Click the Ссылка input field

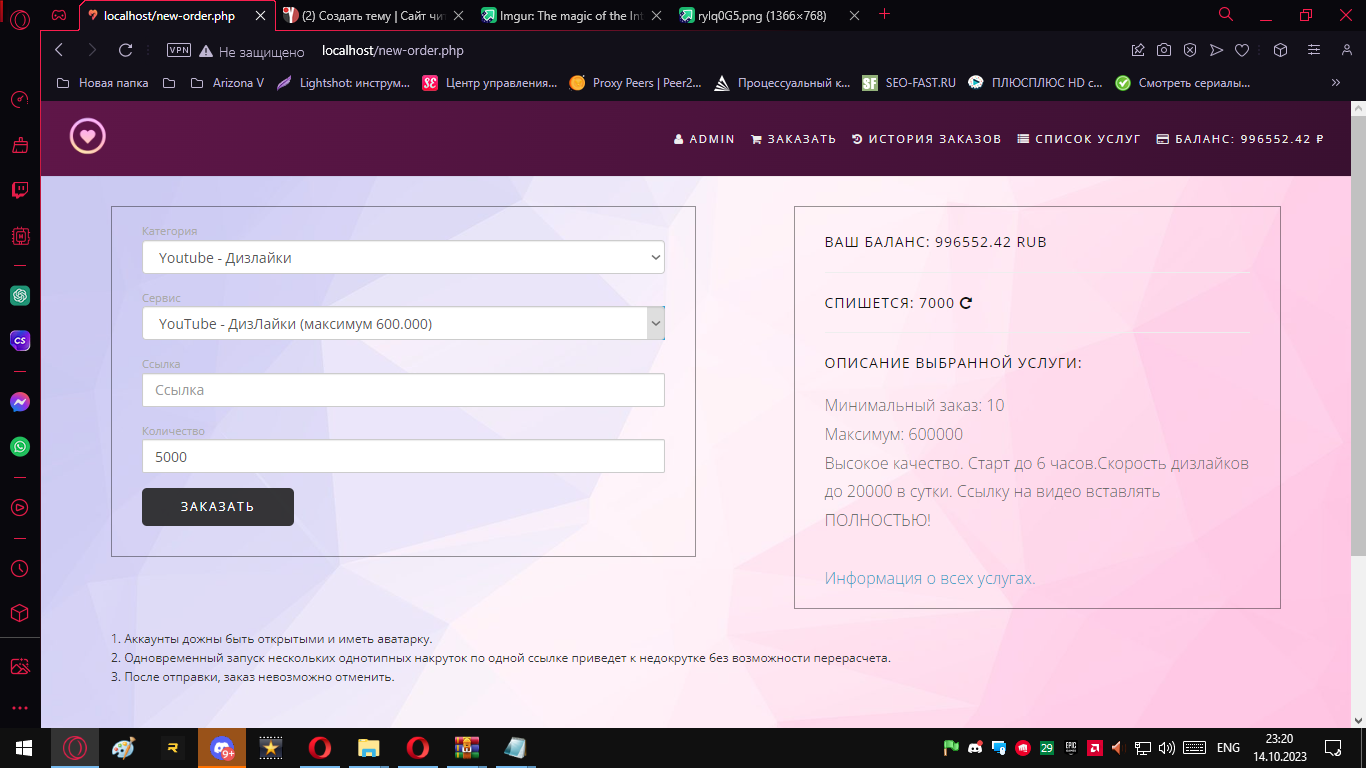(403, 390)
